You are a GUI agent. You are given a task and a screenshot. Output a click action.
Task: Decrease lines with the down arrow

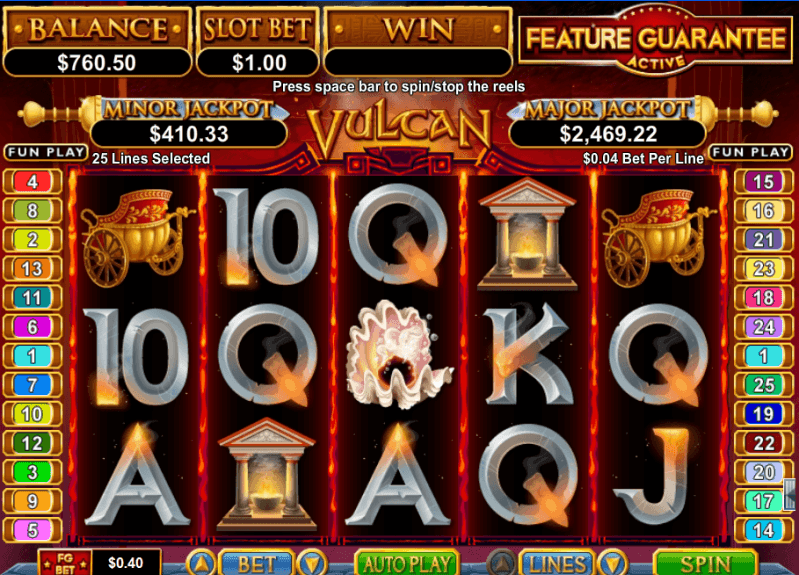coord(612,563)
